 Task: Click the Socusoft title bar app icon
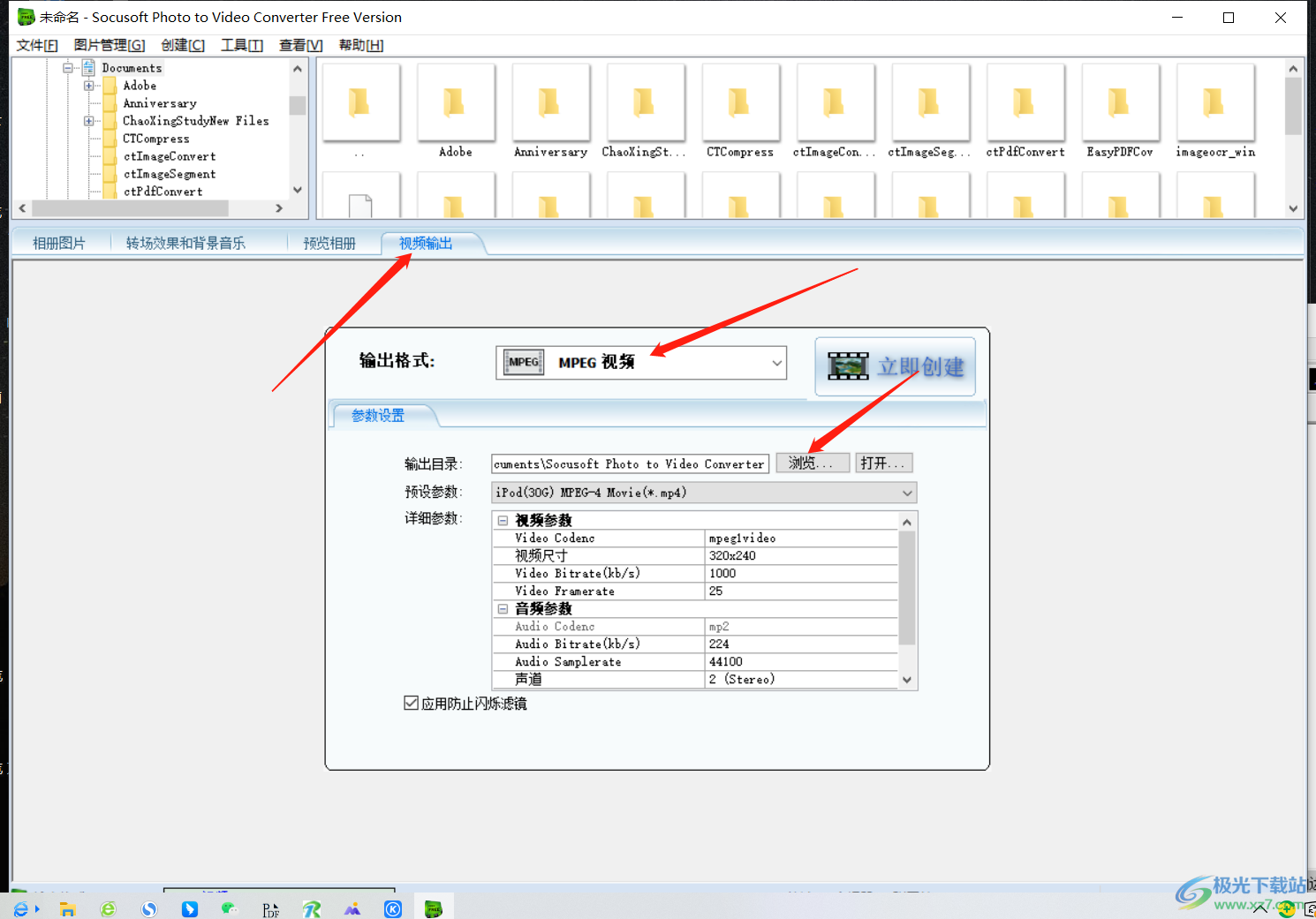(x=26, y=17)
